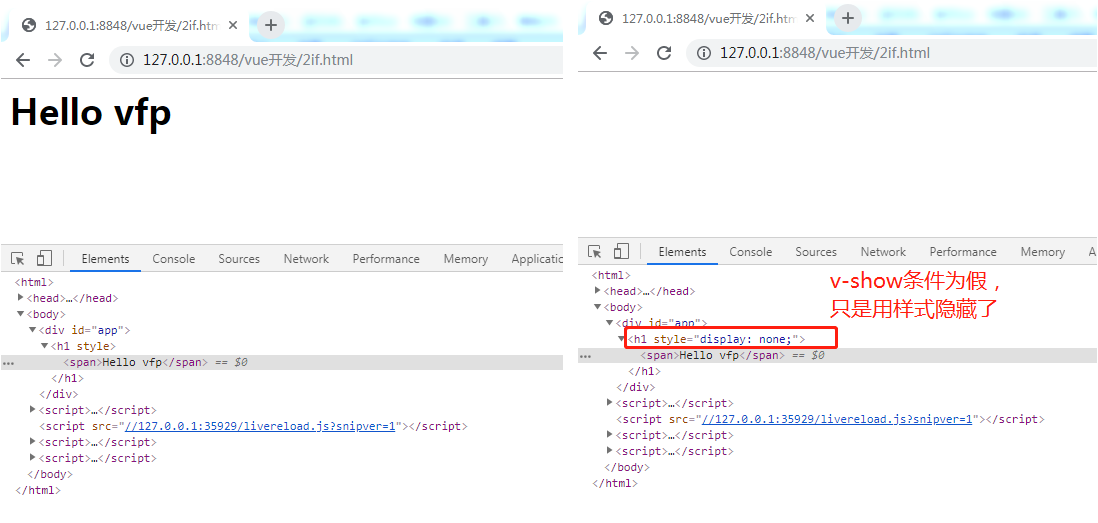Click ellipsis actions beside right selected span row
This screenshot has width=1098, height=523.
pos(585,356)
